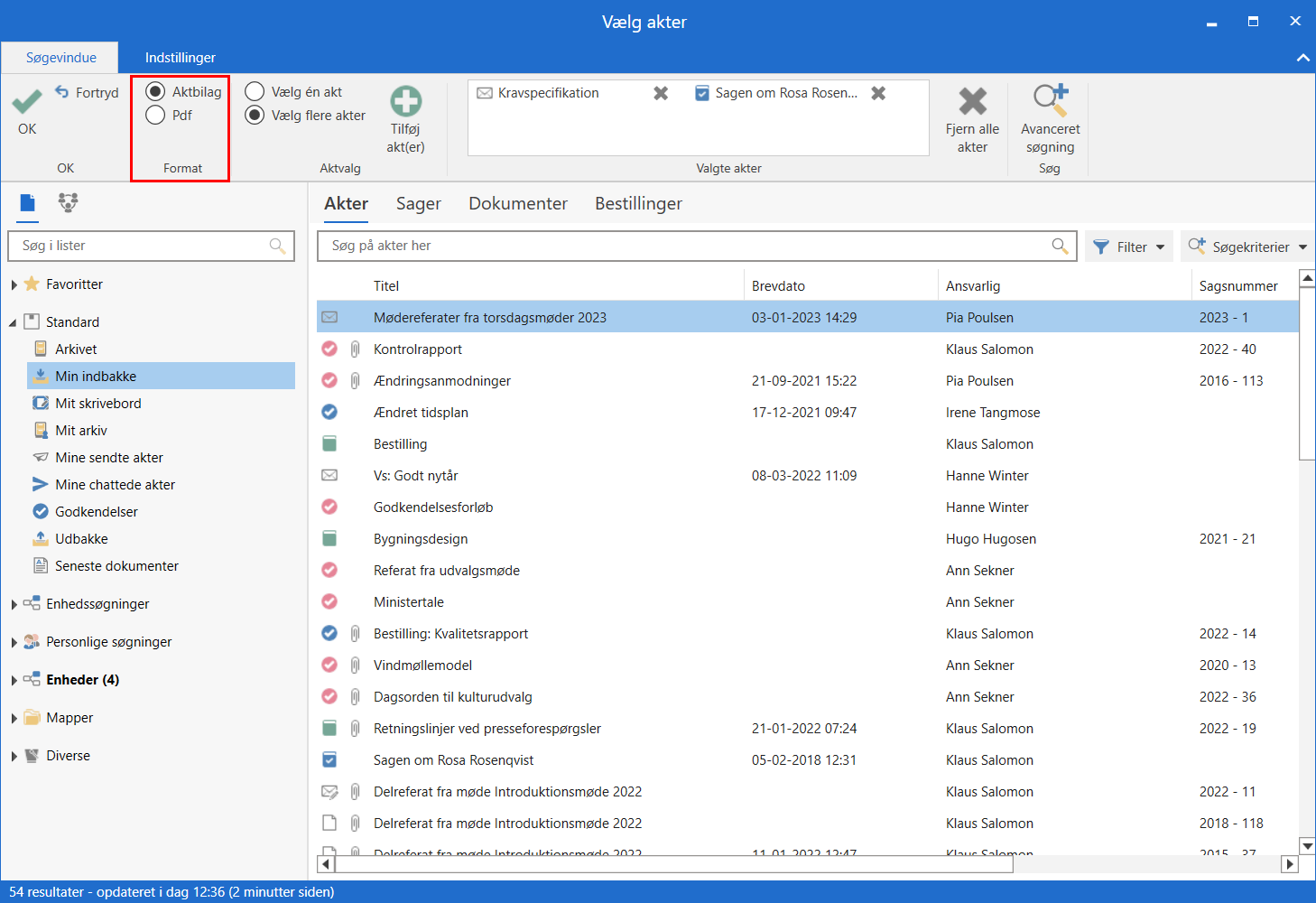
Task: Remove Kravspecifikation from selected acts
Action: click(661, 93)
